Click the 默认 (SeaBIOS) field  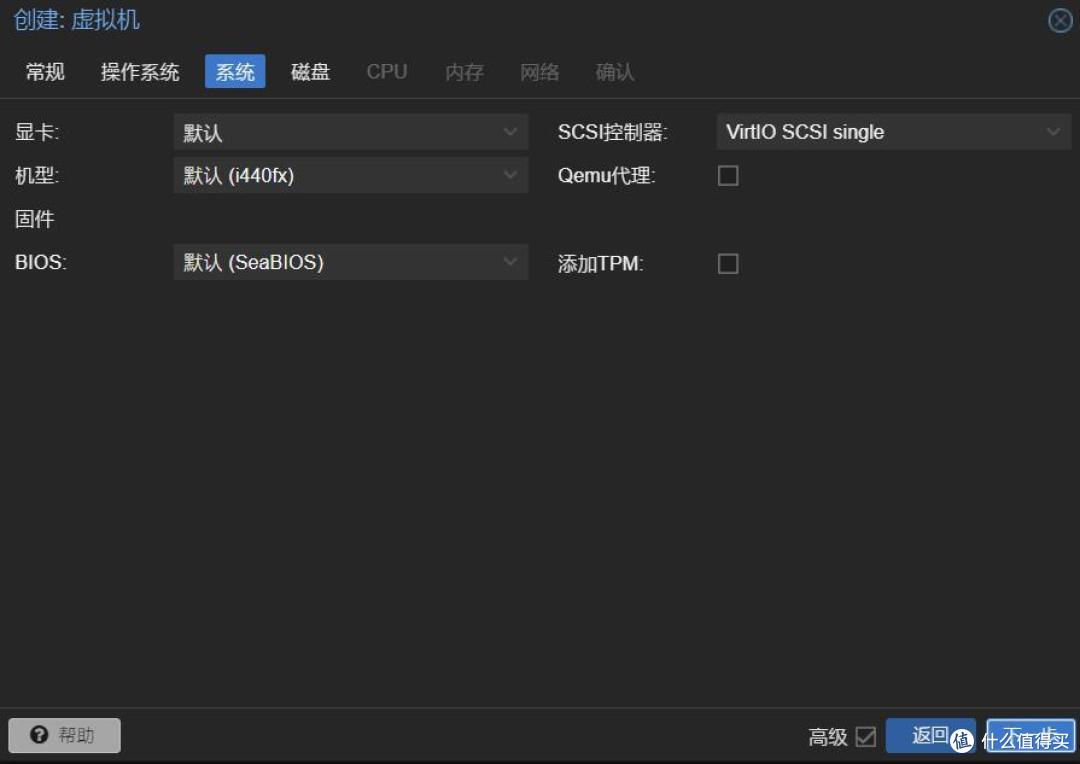[x=351, y=262]
